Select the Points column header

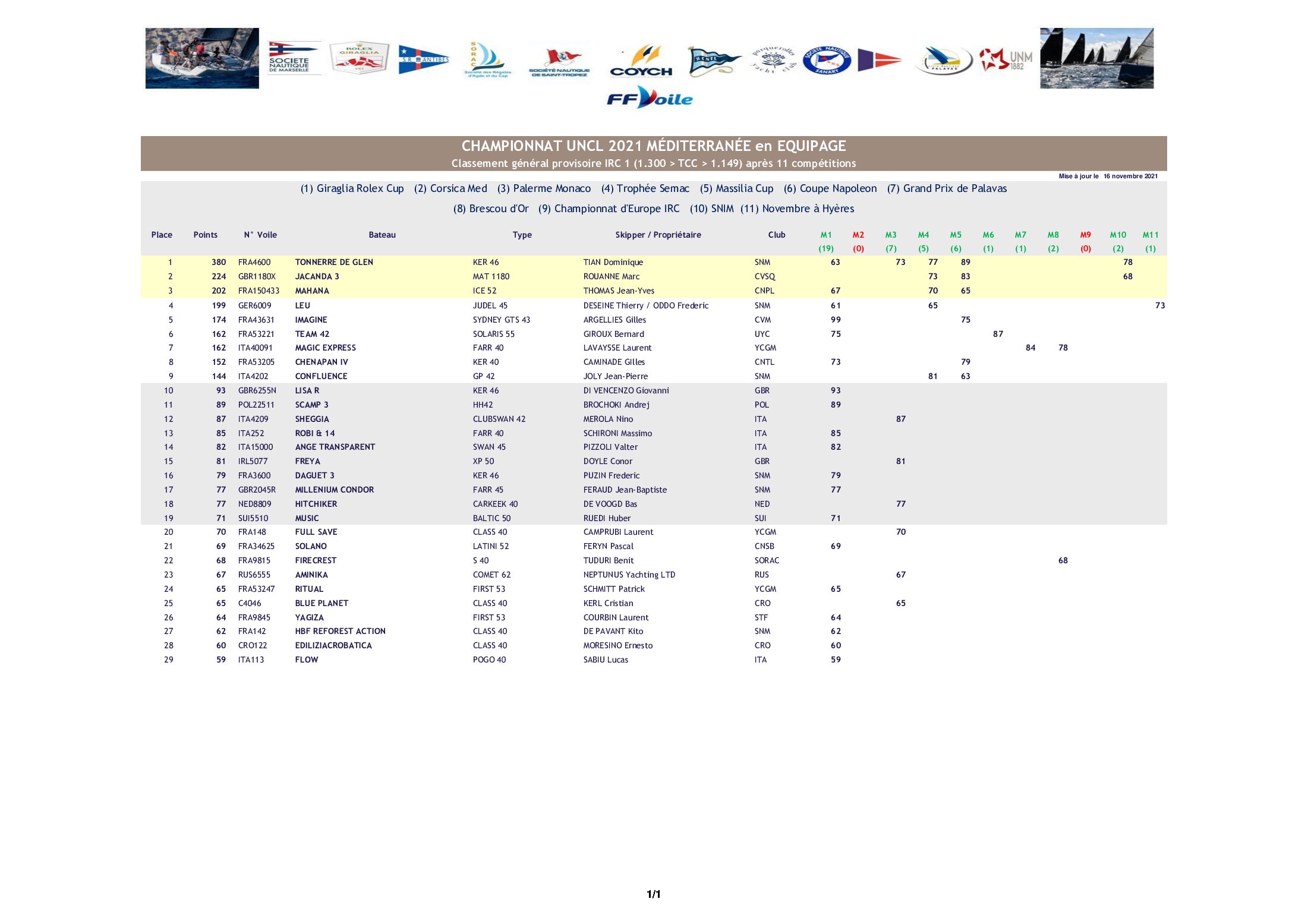[x=205, y=235]
